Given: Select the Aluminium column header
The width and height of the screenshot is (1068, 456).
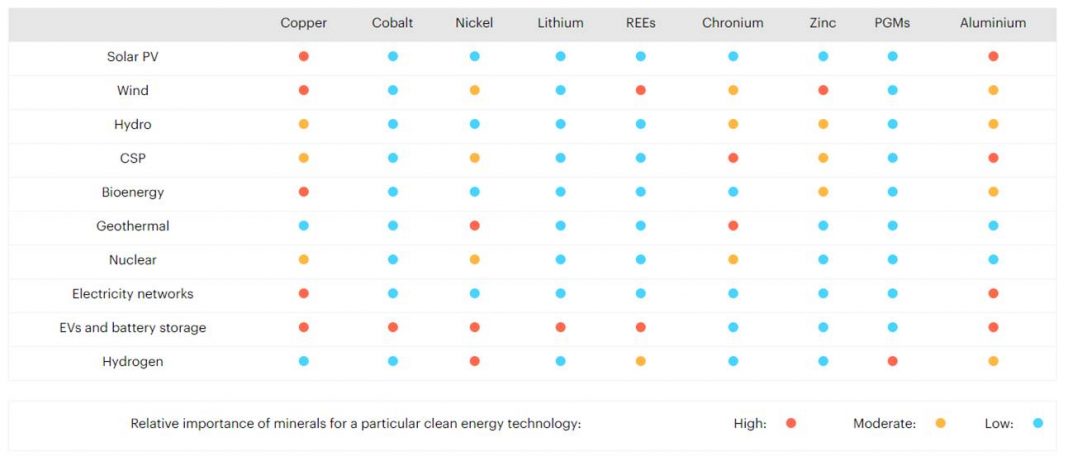Looking at the screenshot, I should point(993,23).
